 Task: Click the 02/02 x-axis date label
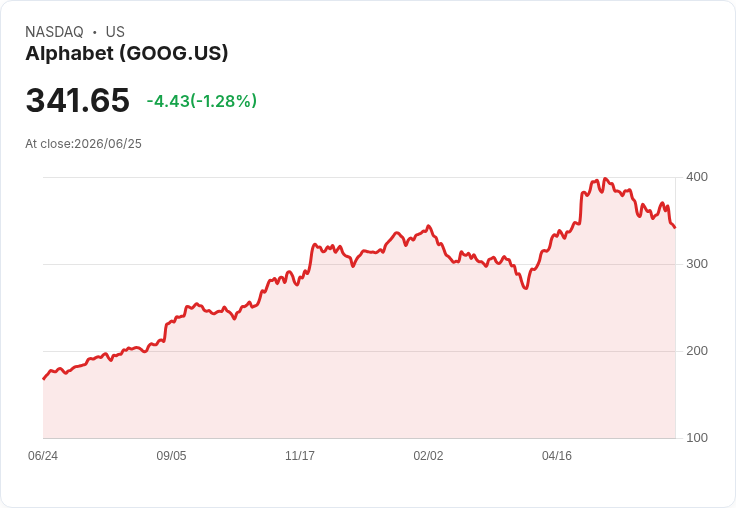(x=428, y=456)
